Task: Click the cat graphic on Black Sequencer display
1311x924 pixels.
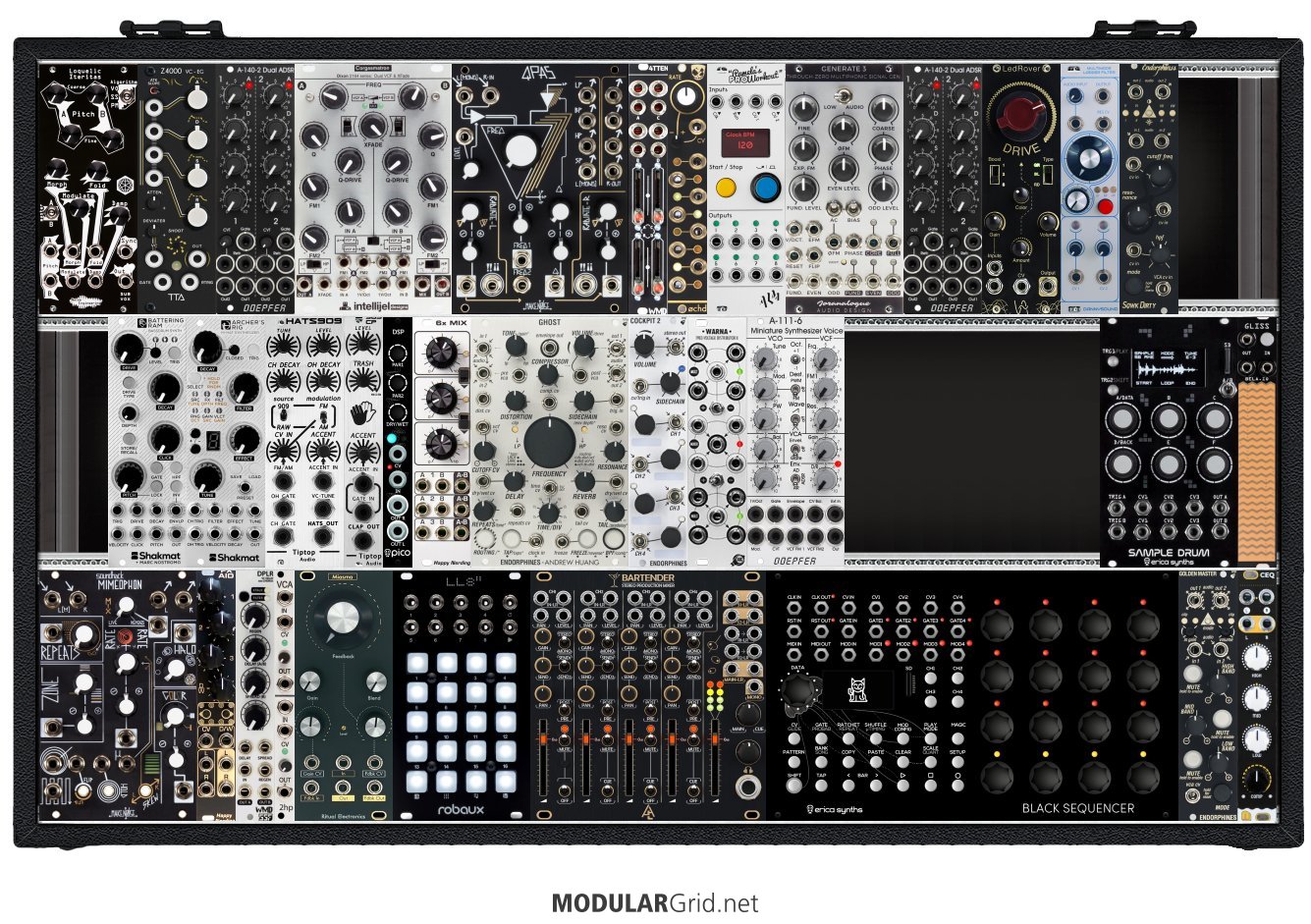Action: click(857, 690)
